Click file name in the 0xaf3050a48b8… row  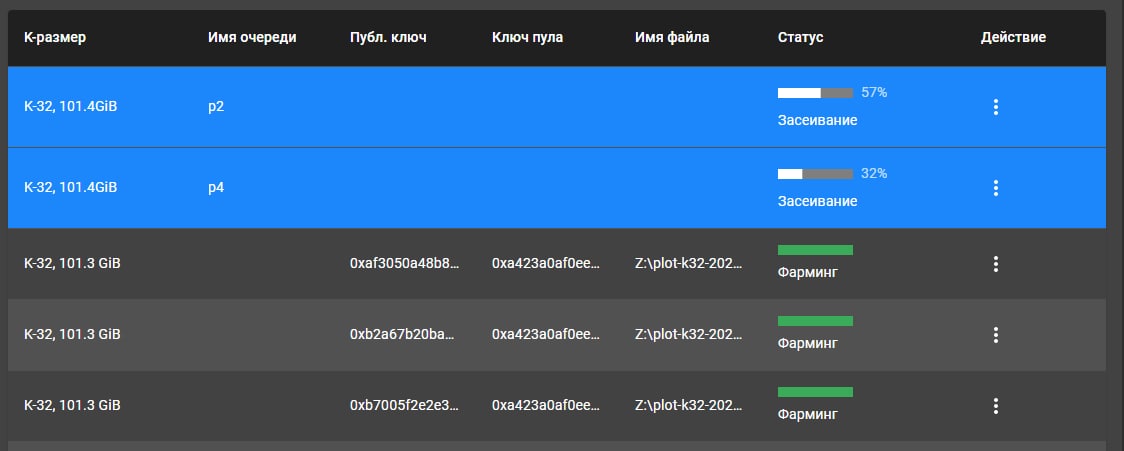point(689,264)
